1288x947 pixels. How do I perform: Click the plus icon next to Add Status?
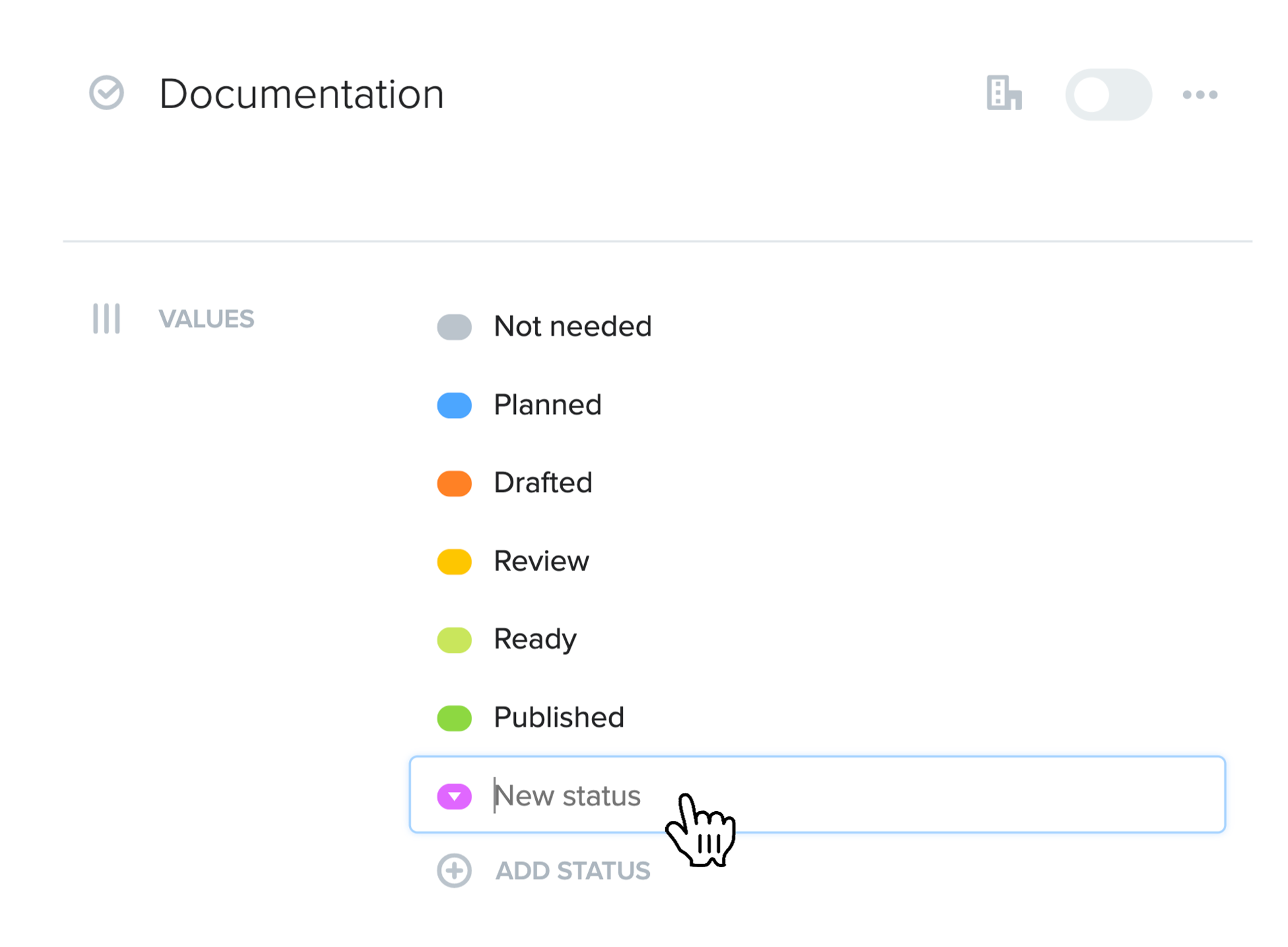pos(454,870)
